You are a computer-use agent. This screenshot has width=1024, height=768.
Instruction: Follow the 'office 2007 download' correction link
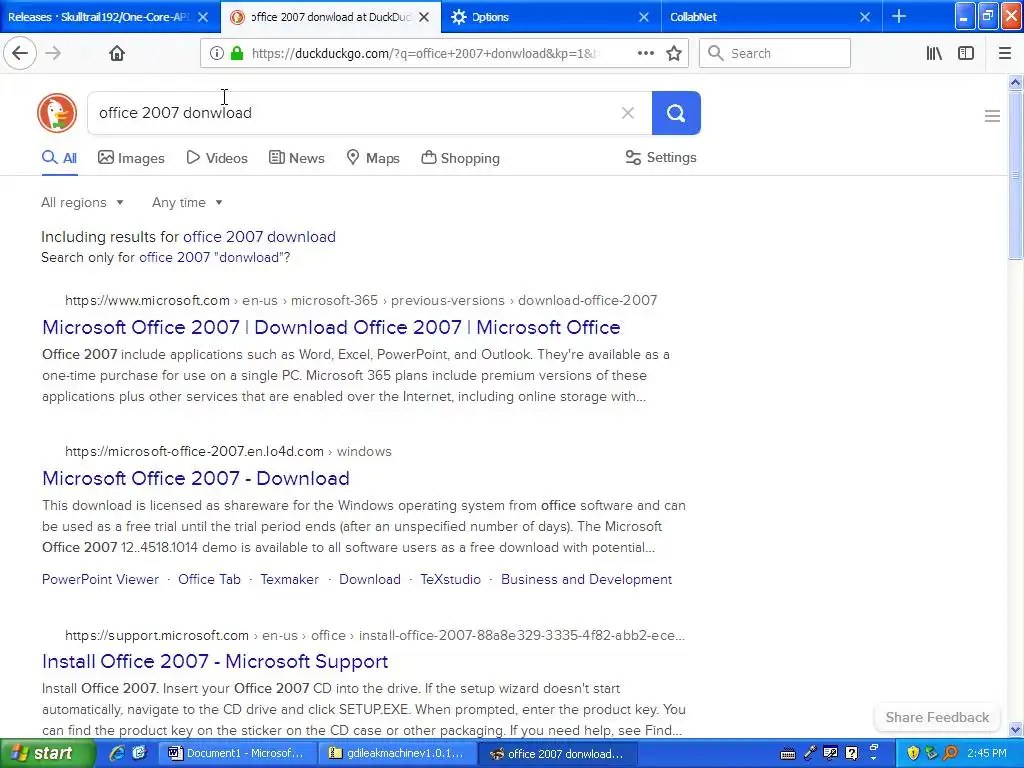click(259, 236)
